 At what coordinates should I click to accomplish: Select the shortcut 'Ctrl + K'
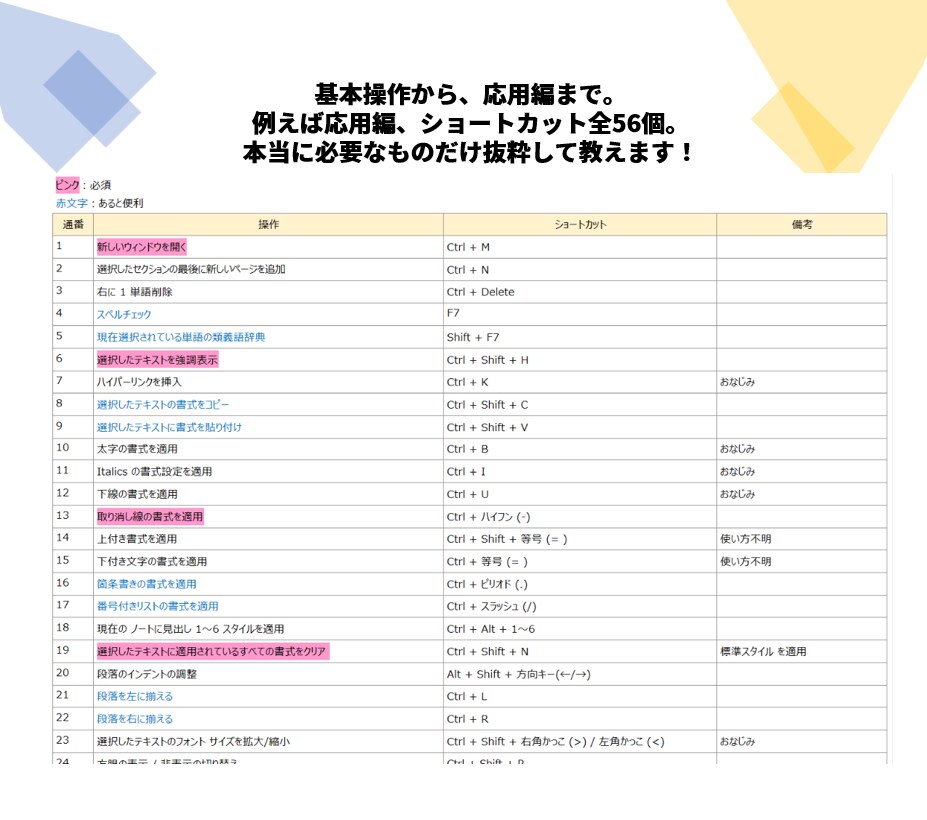467,382
